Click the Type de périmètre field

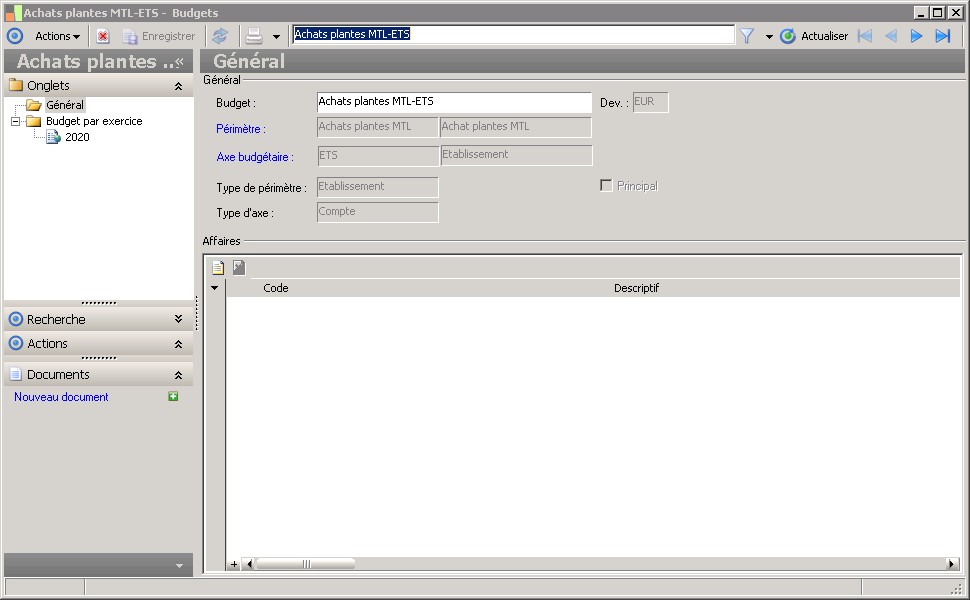click(x=377, y=187)
